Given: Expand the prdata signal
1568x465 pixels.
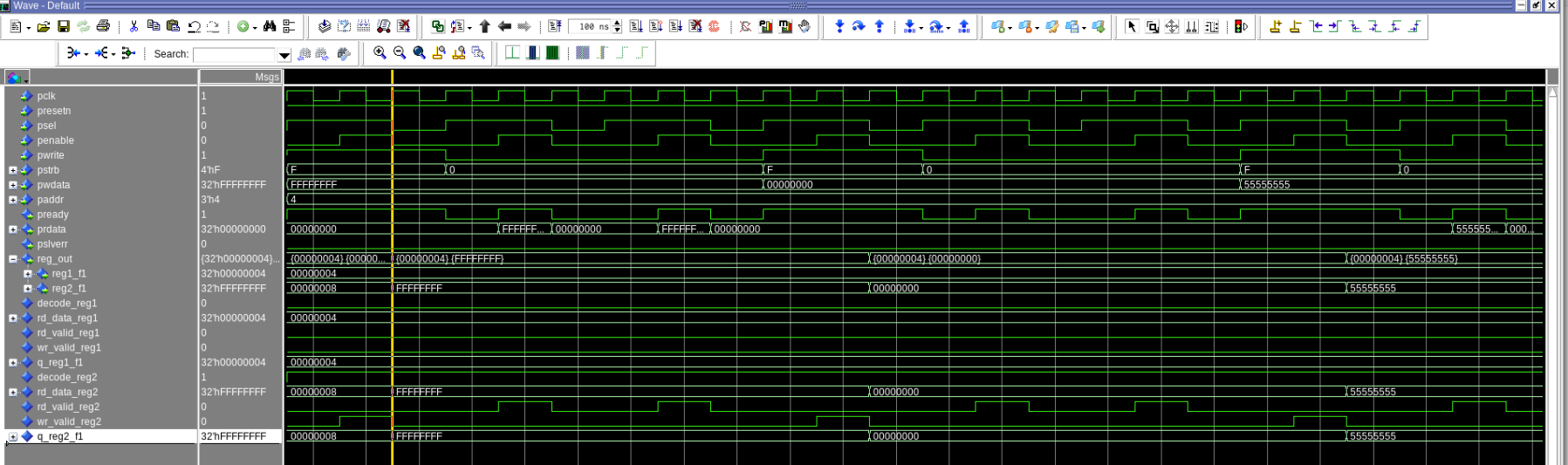Looking at the screenshot, I should click(x=13, y=229).
